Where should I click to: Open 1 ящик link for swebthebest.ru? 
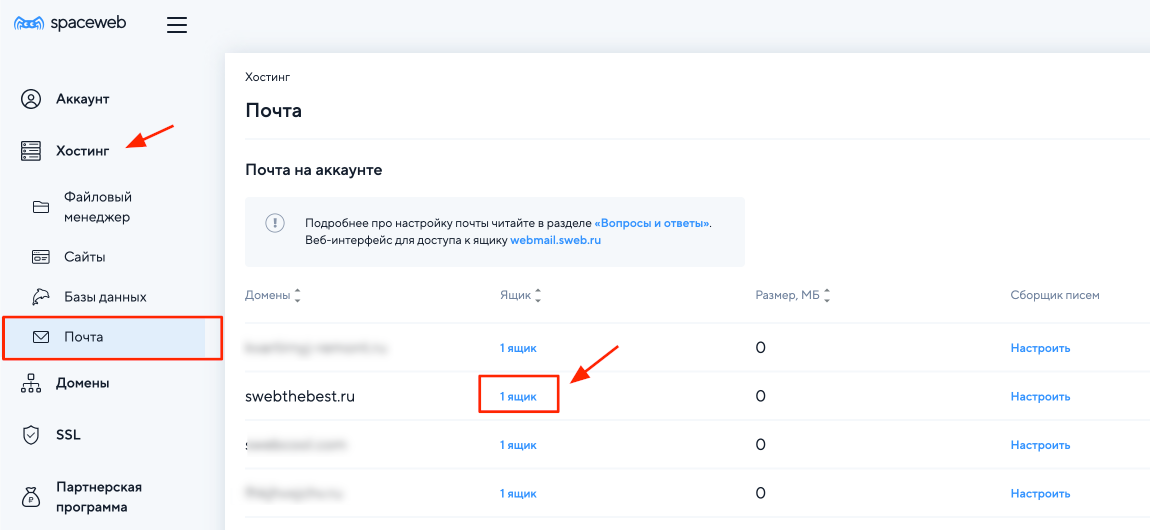coord(518,396)
